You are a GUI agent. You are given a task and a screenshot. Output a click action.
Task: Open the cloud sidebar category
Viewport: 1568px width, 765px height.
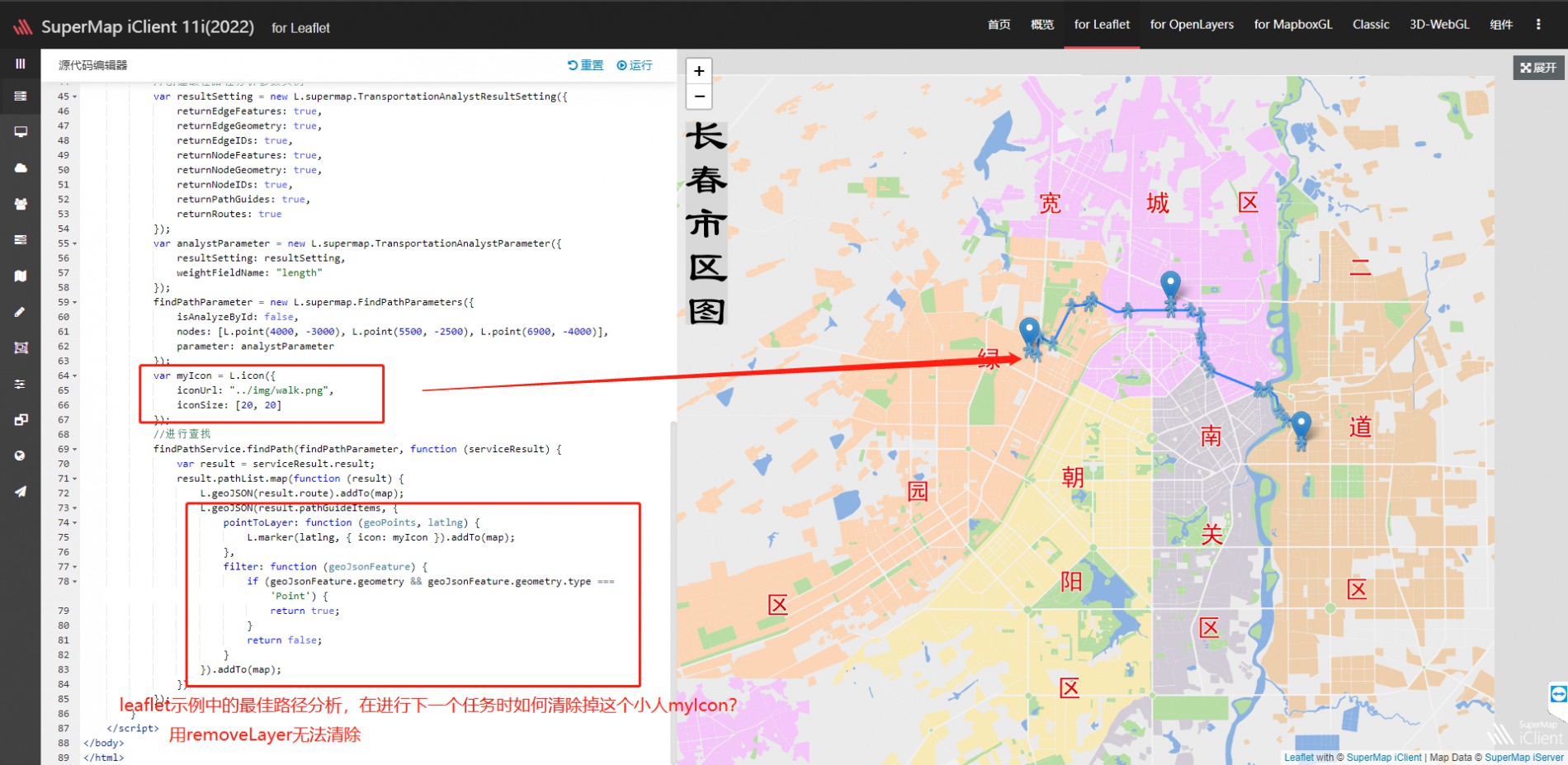[21, 168]
